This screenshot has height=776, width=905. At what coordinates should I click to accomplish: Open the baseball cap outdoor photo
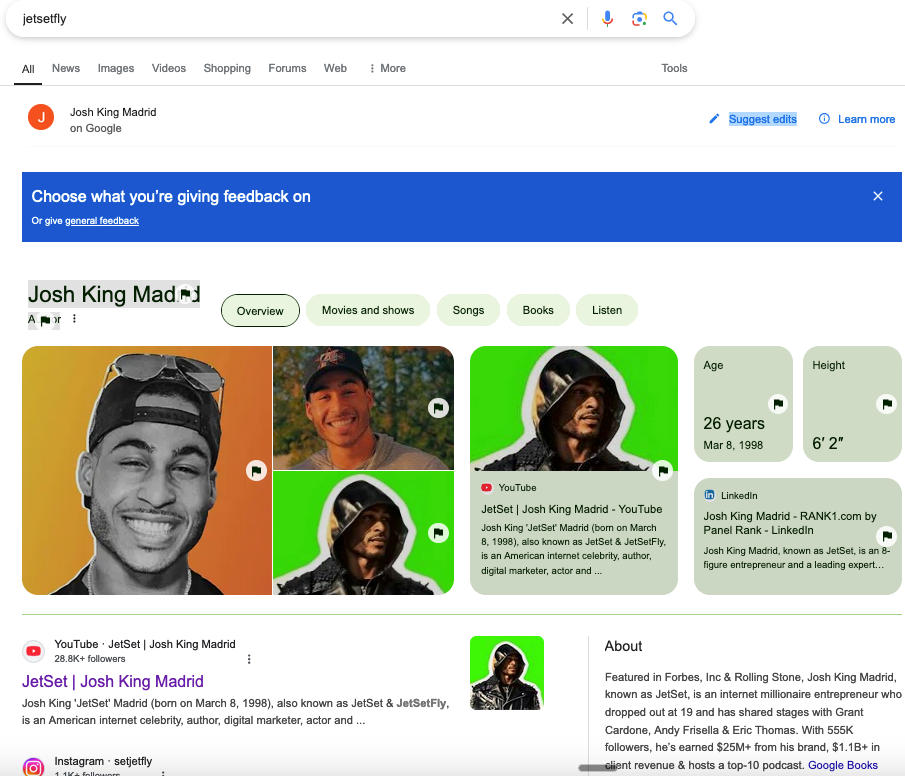[363, 408]
